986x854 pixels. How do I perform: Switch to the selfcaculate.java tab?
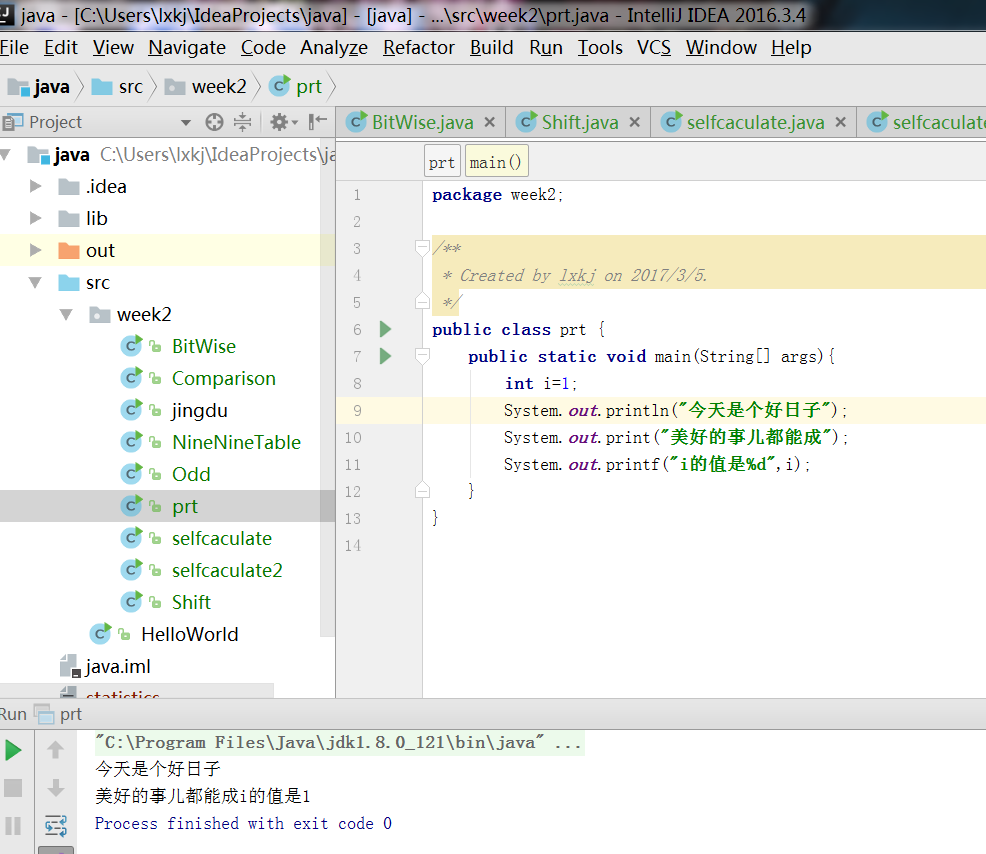click(x=755, y=122)
